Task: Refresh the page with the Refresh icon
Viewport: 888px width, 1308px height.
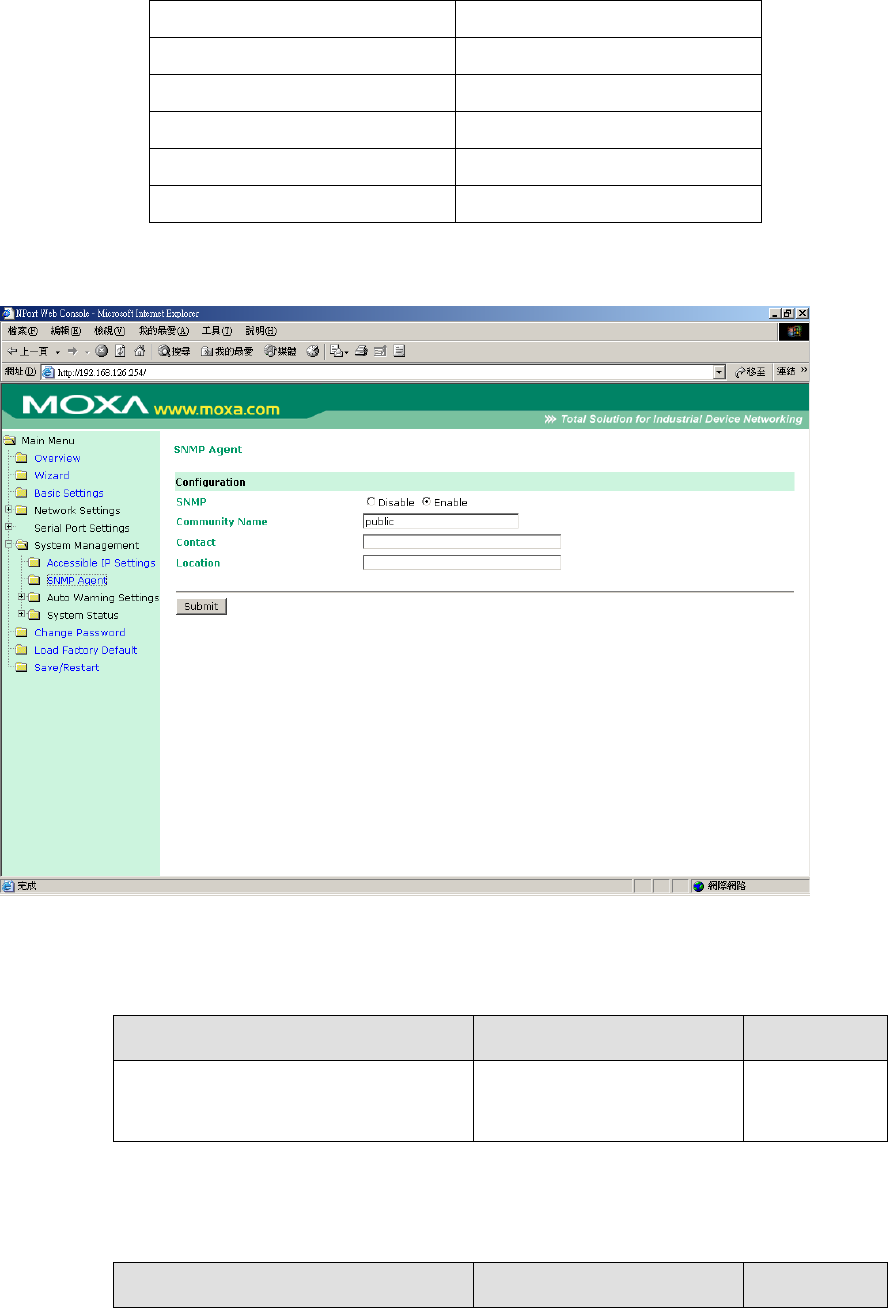Action: pos(119,351)
